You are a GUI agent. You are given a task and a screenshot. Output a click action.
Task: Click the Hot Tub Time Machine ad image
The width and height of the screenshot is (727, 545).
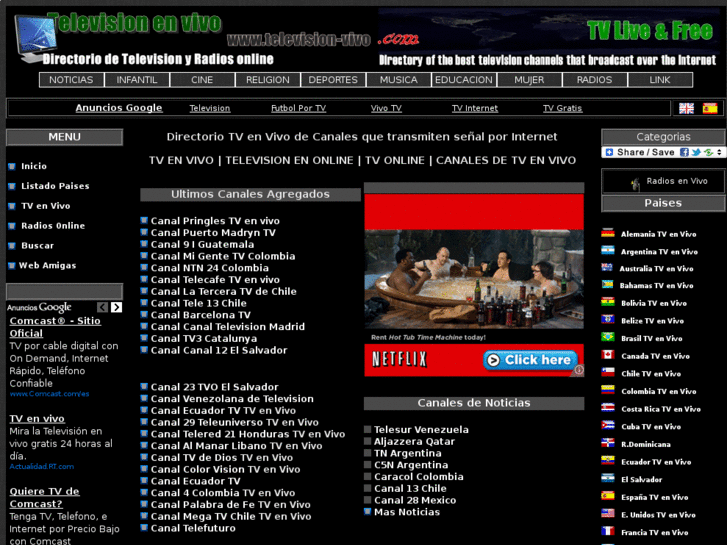[x=474, y=279]
